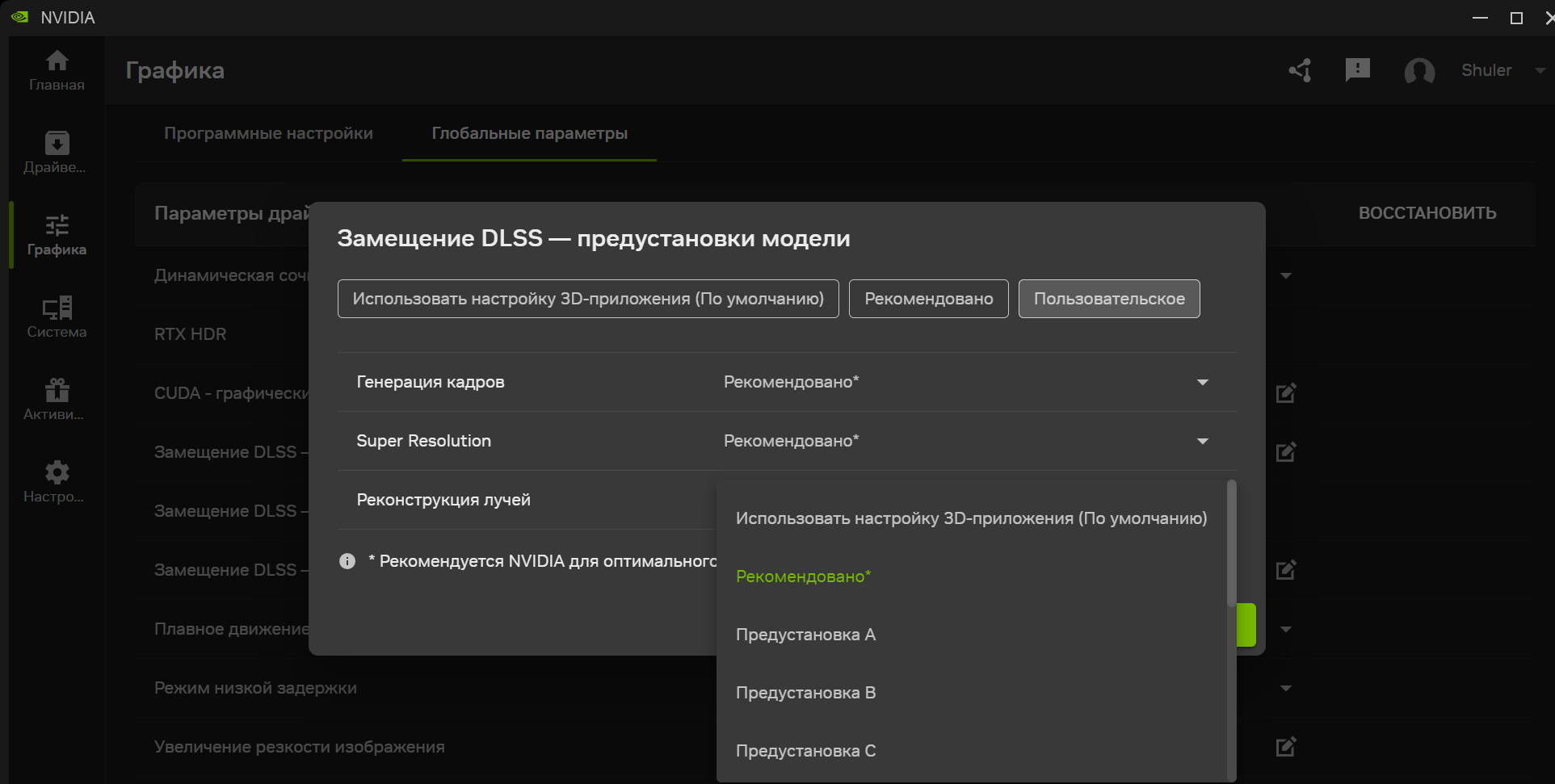Choose Использовать настройку 3D-приложения in dropdown list
Viewport: 1555px width, 784px height.
(971, 518)
